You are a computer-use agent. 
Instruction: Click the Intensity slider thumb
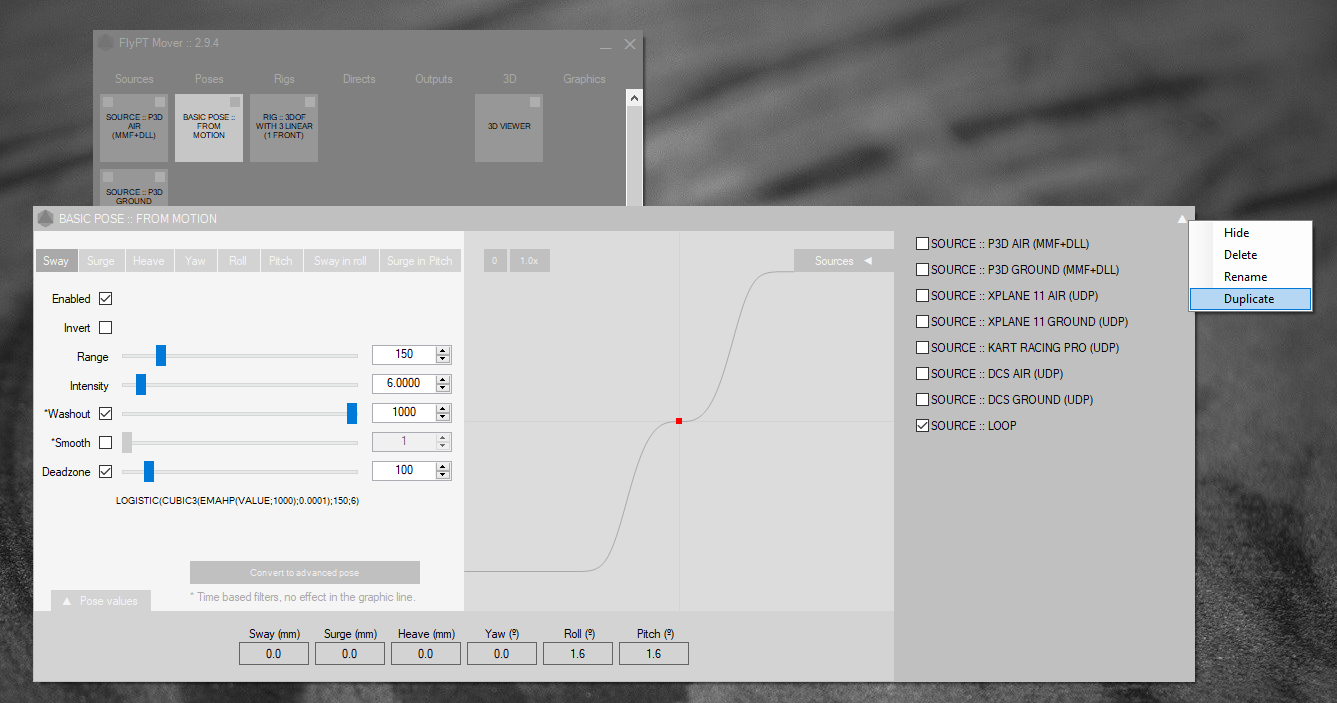coord(141,384)
